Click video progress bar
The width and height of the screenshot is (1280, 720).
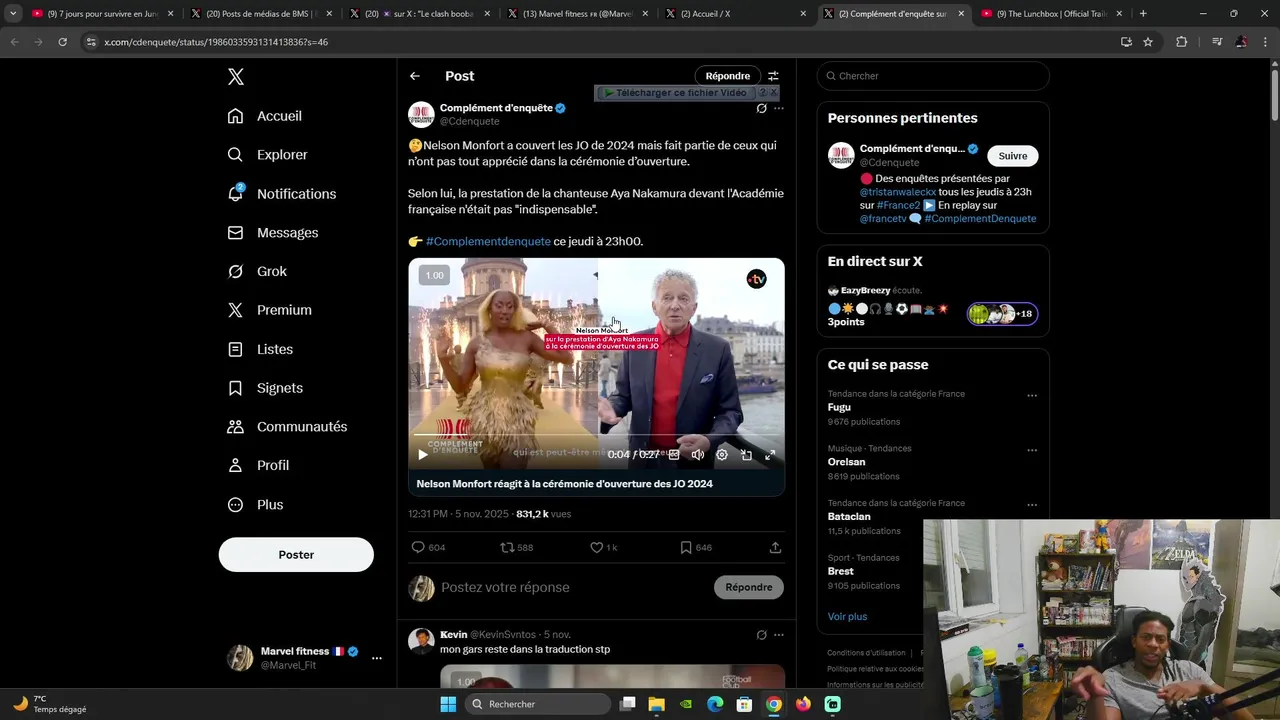pos(596,436)
